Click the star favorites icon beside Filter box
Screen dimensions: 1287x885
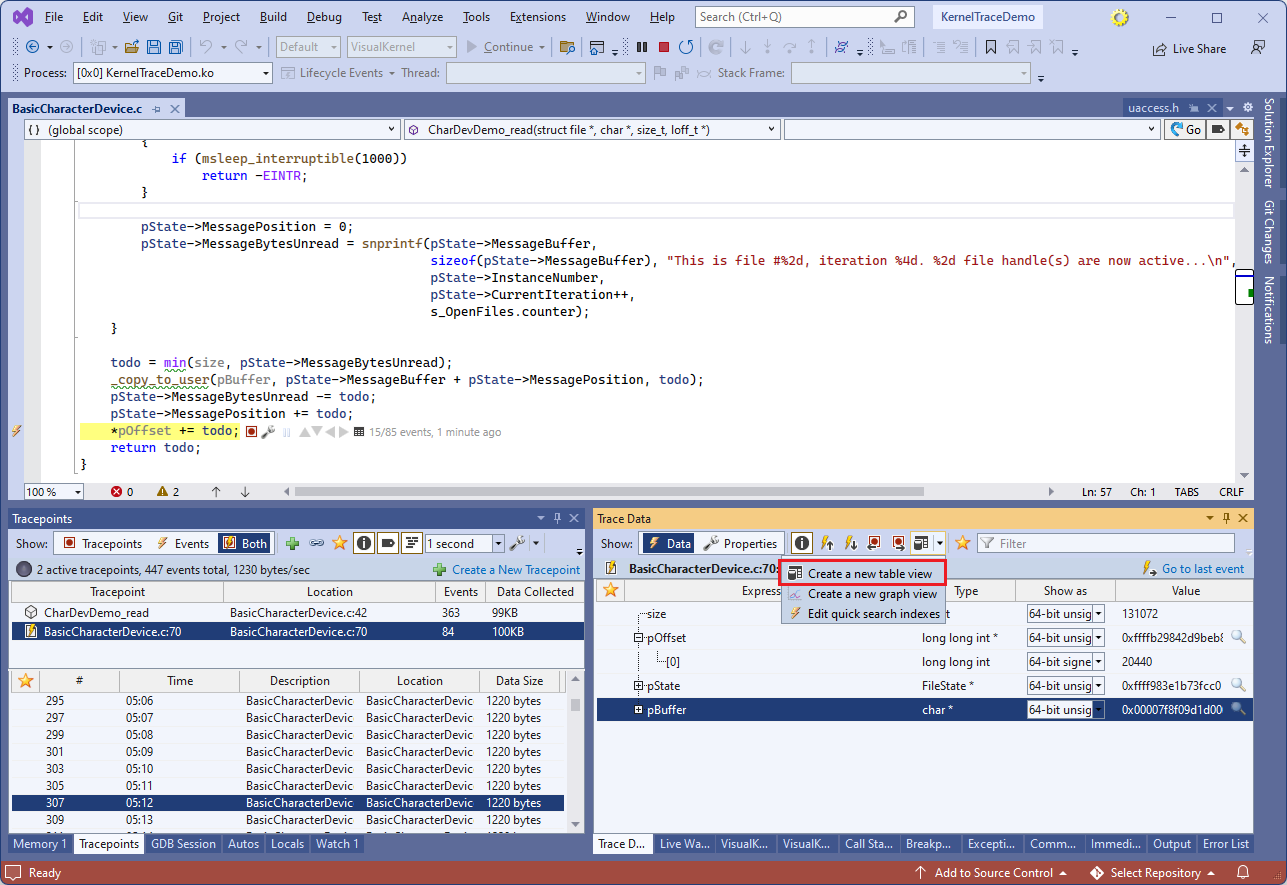pos(962,543)
